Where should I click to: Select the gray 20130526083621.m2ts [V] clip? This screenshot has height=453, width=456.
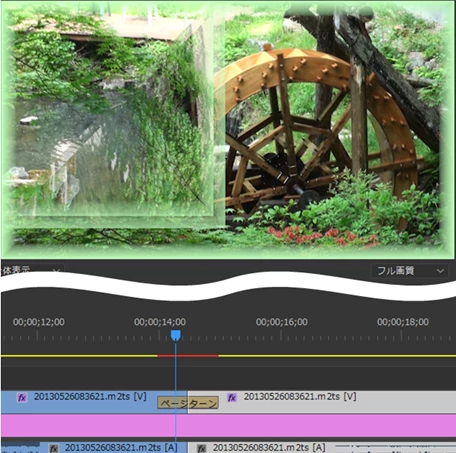[322, 402]
